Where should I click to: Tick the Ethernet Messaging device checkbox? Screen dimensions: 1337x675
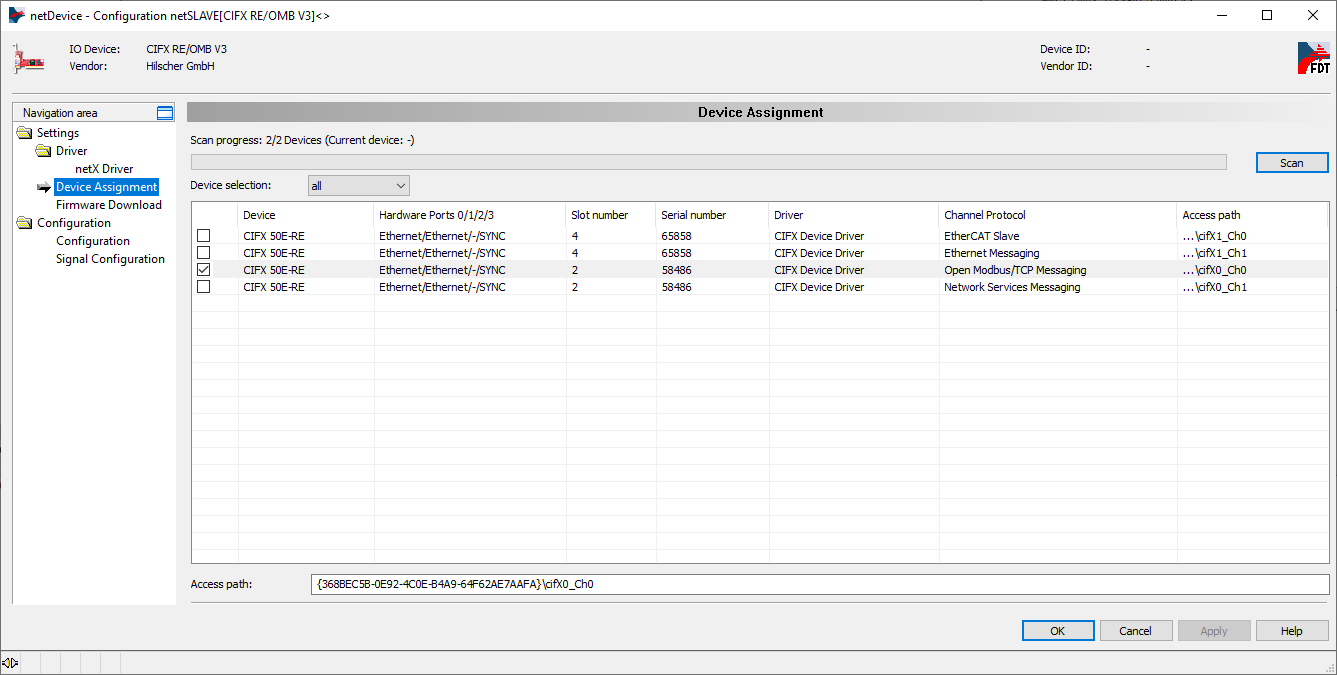point(204,253)
